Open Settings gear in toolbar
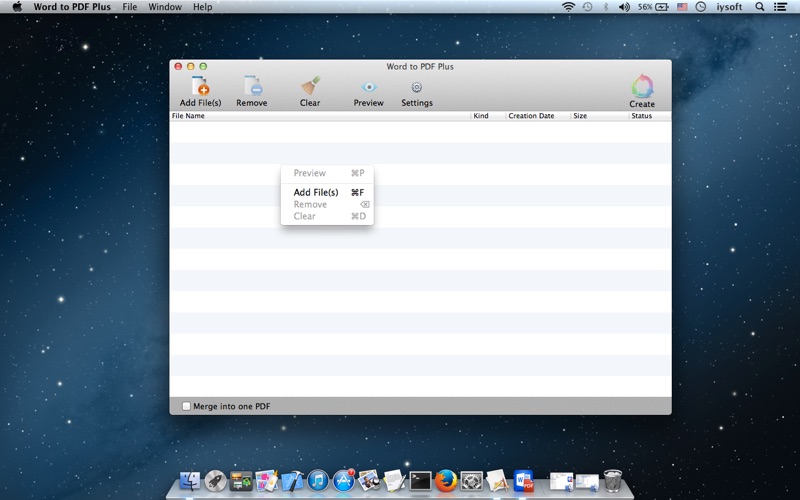 click(x=417, y=87)
